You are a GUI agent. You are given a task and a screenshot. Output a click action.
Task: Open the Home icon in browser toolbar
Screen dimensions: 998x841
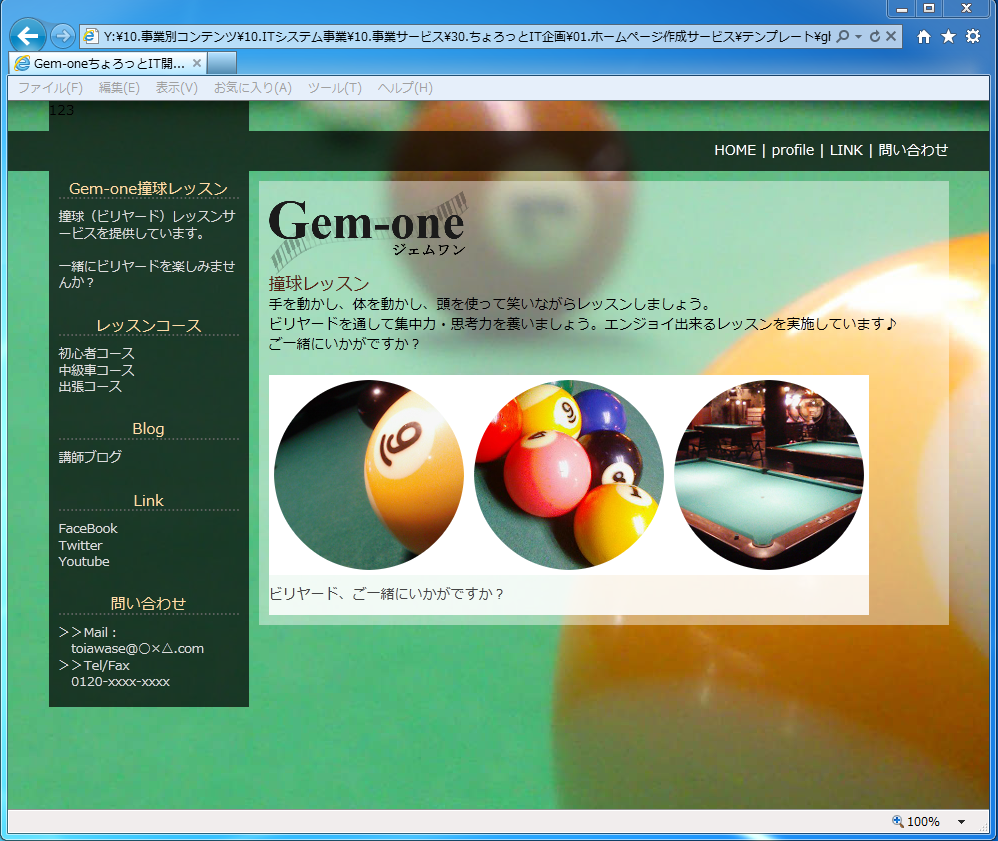click(x=924, y=37)
